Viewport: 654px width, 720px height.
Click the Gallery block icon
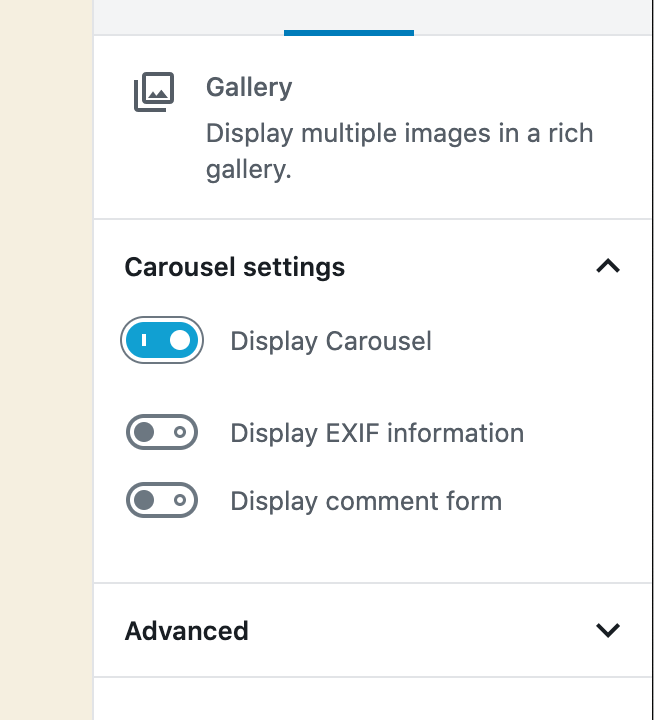coord(154,91)
